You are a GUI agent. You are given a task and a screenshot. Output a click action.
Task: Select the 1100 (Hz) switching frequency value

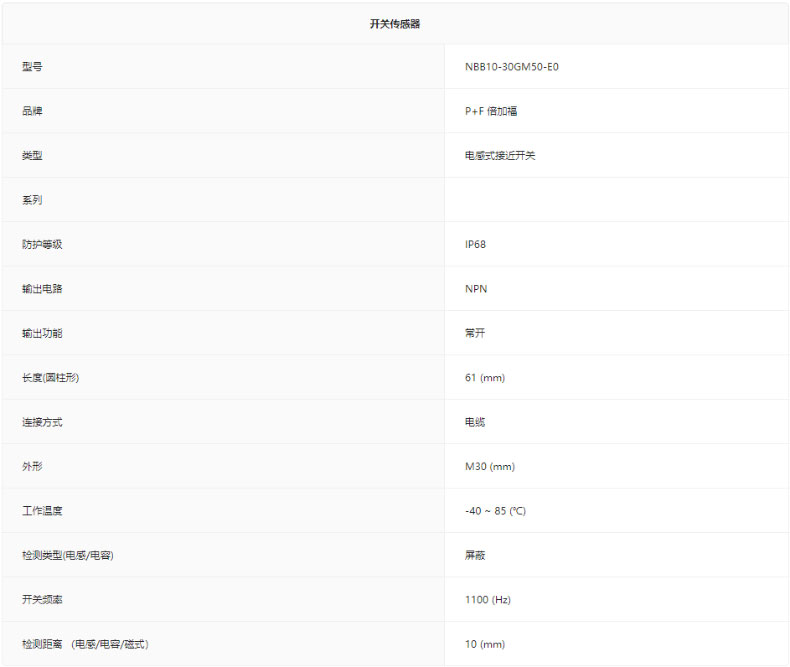488,600
